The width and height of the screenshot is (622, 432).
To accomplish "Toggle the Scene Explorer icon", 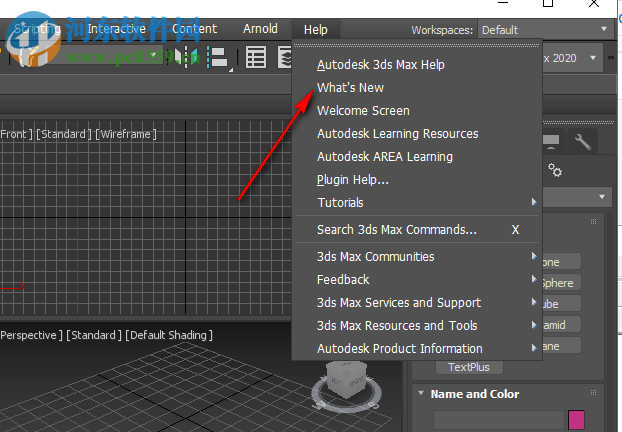I will 256,58.
